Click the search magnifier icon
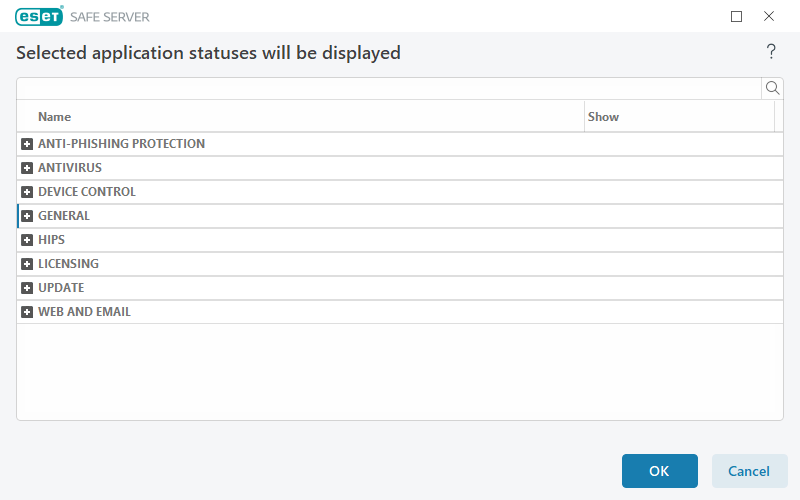This screenshot has width=800, height=500. tap(772, 88)
